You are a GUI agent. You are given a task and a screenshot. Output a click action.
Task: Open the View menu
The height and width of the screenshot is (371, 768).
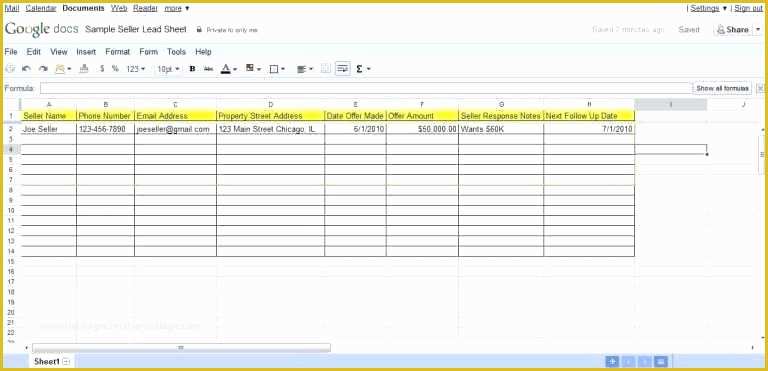pos(59,51)
